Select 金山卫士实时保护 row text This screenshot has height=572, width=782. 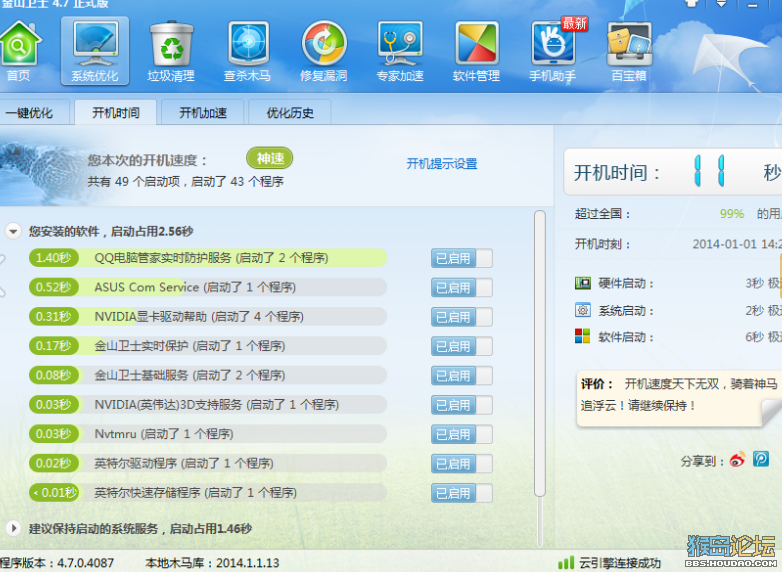(190, 346)
